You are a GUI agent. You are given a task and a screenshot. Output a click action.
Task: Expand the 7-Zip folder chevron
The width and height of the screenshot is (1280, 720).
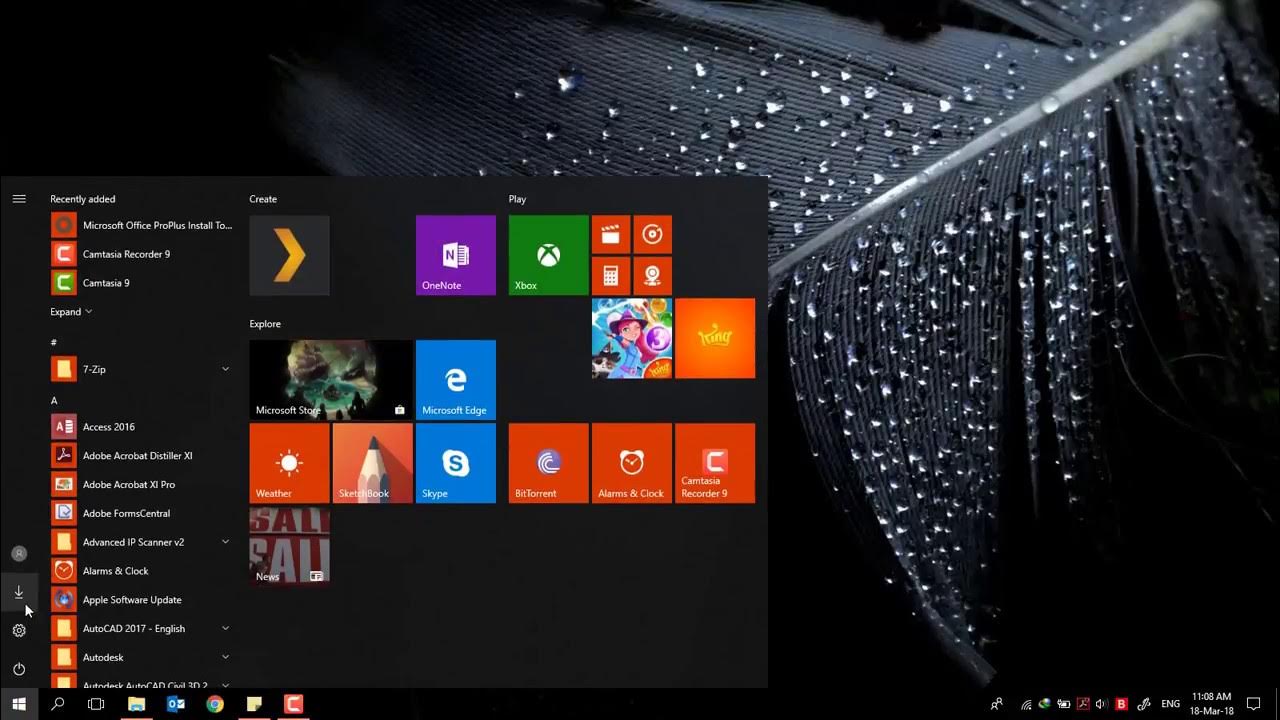tap(225, 369)
